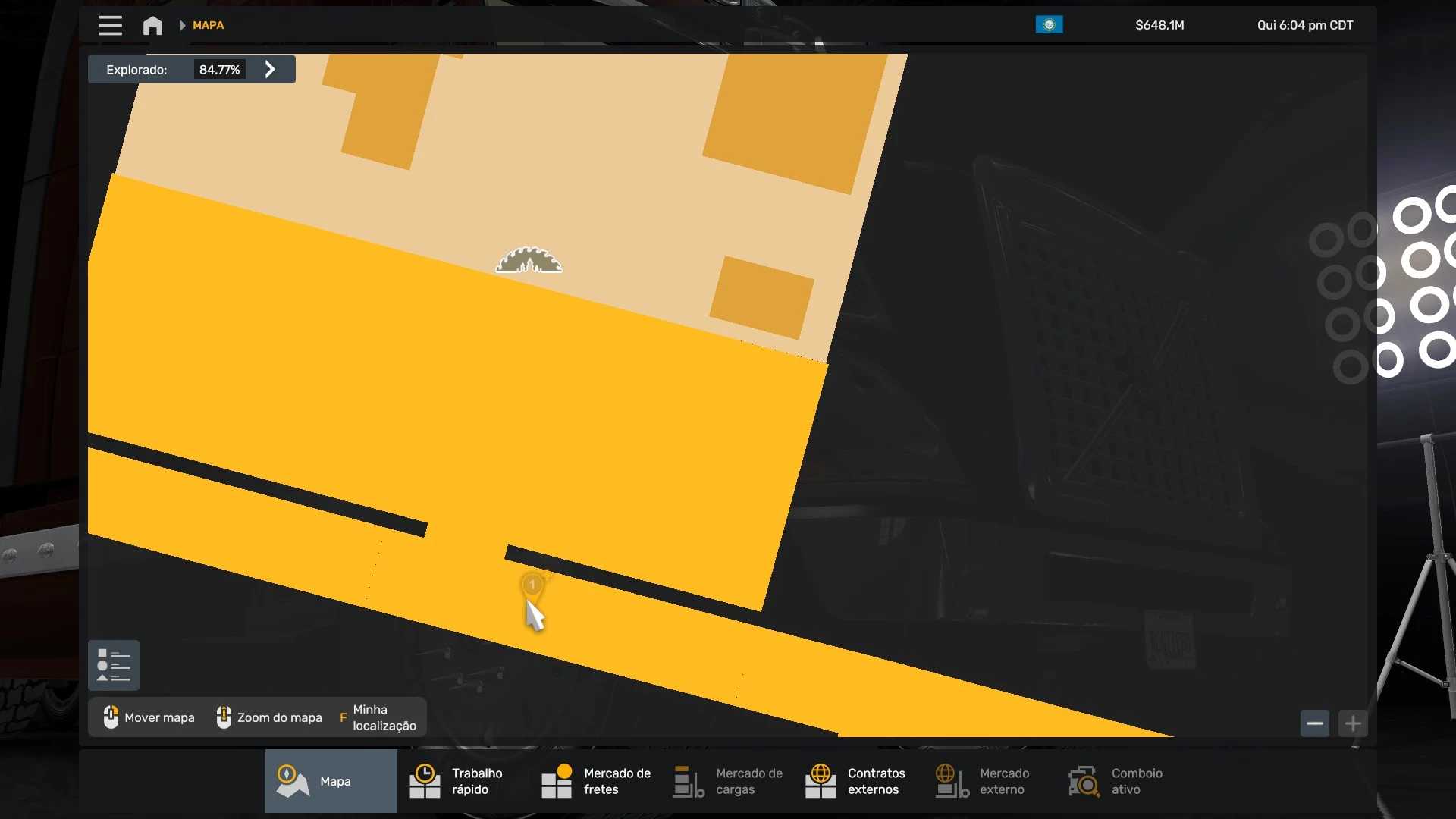The width and height of the screenshot is (1456, 819).
Task: Click the Zoom do mapa mouse hint
Action: point(268,717)
